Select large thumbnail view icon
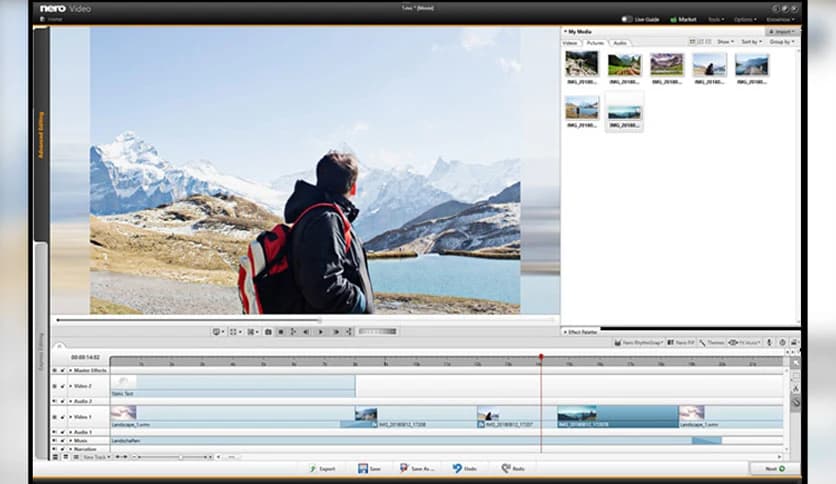 pos(693,42)
